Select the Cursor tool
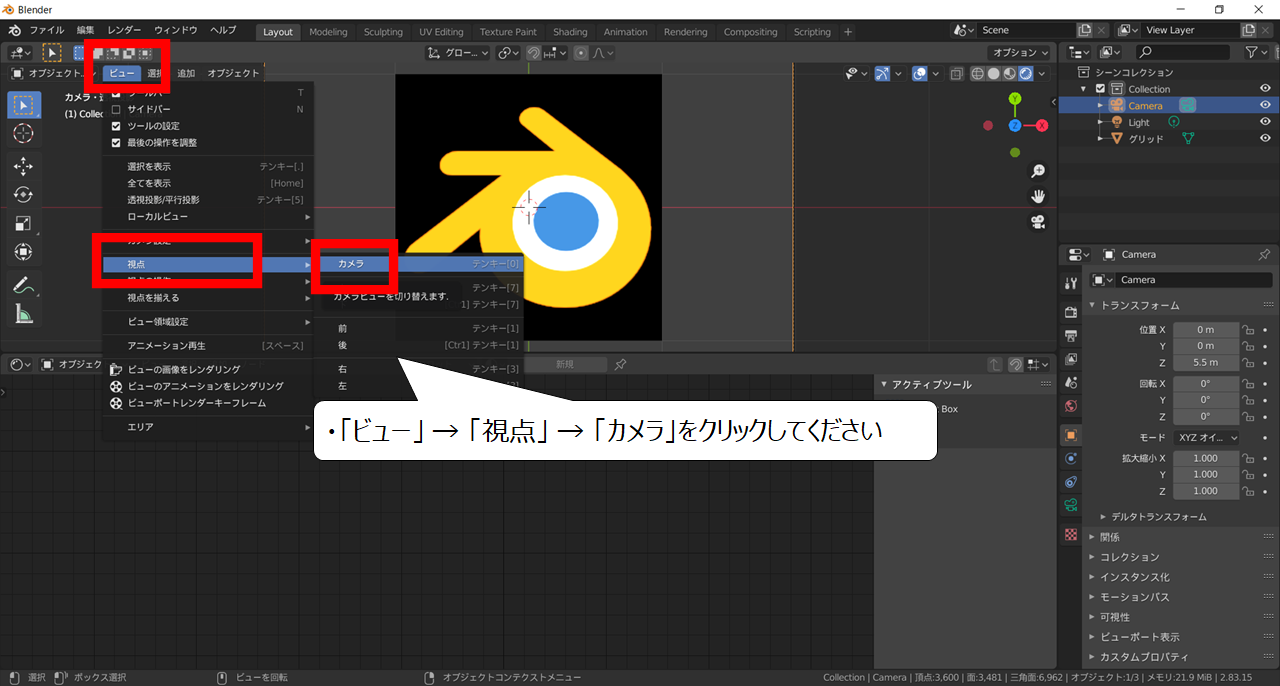1280x686 pixels. tap(25, 134)
